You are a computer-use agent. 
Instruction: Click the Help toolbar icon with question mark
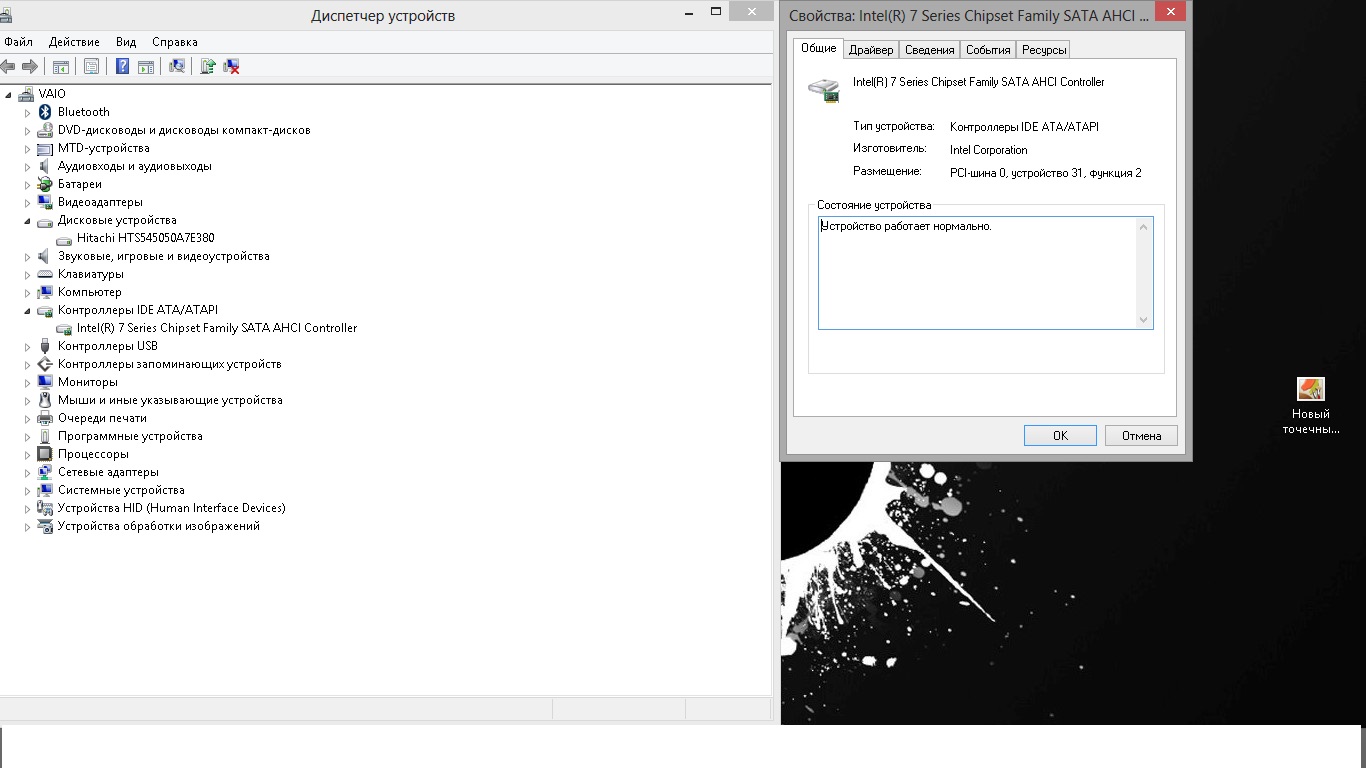122,66
